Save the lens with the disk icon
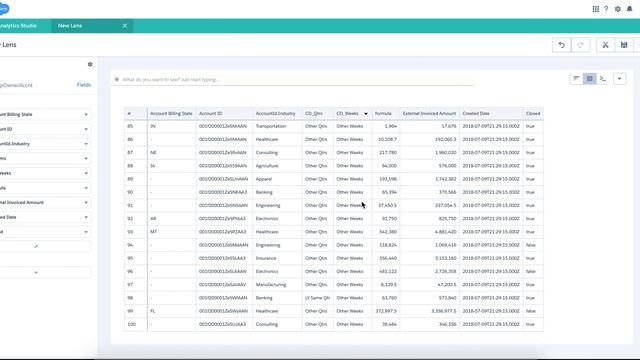This screenshot has height=360, width=640. [x=624, y=45]
